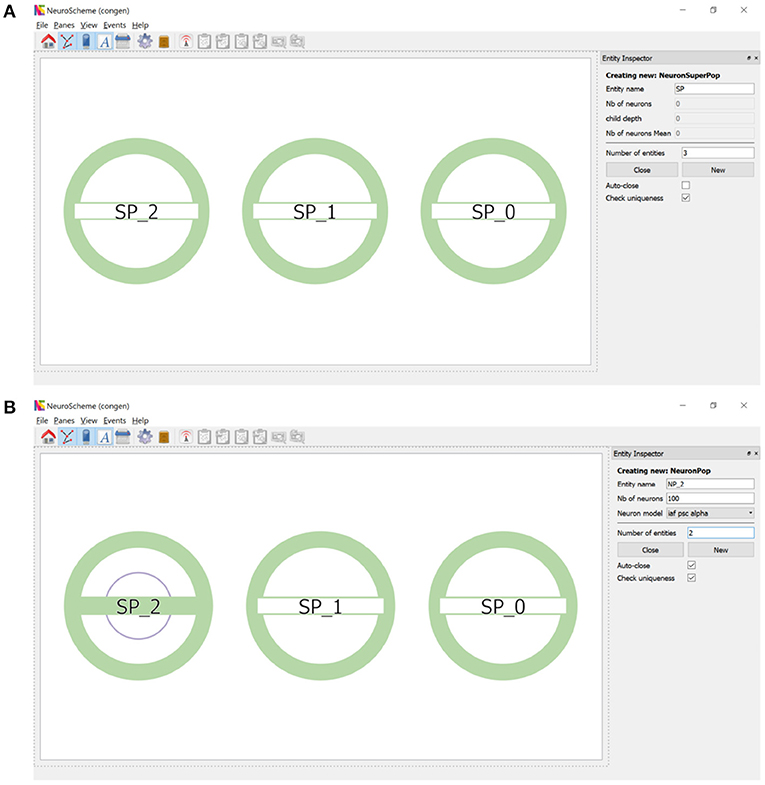
Task: Click the red Home icon in window B
Action: click(x=49, y=437)
